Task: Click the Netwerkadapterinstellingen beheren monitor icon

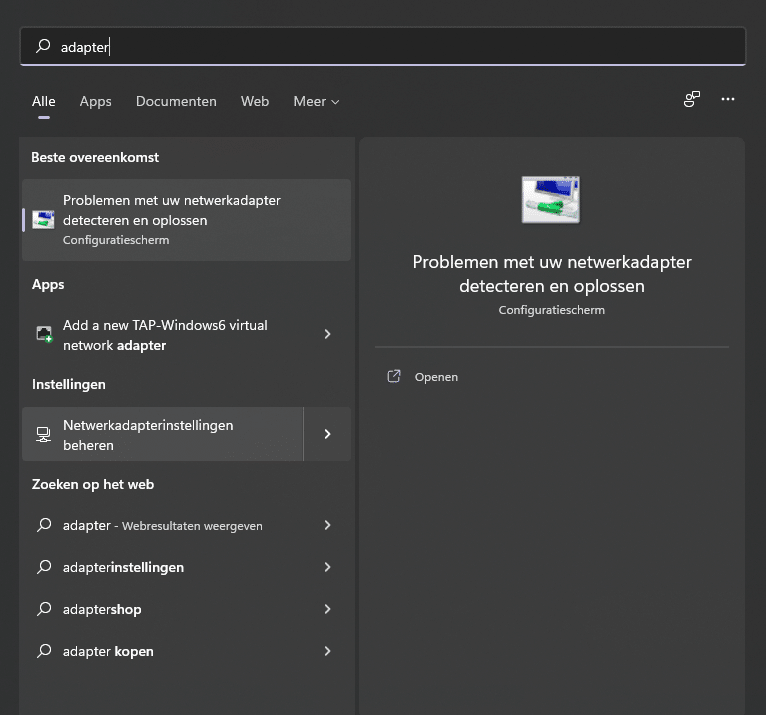Action: click(x=43, y=435)
